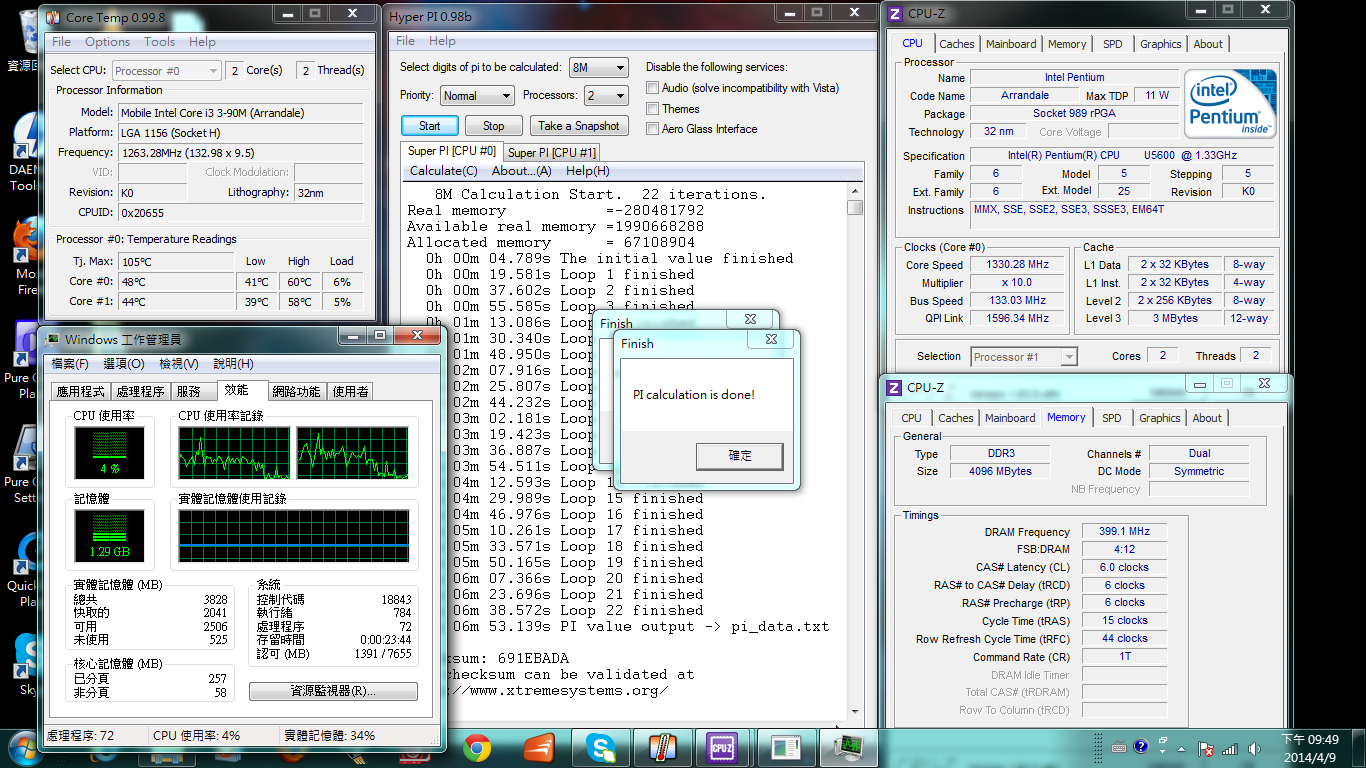Switch to 網路功能 tab in Task Manager
1366x768 pixels.
pyautogui.click(x=297, y=391)
